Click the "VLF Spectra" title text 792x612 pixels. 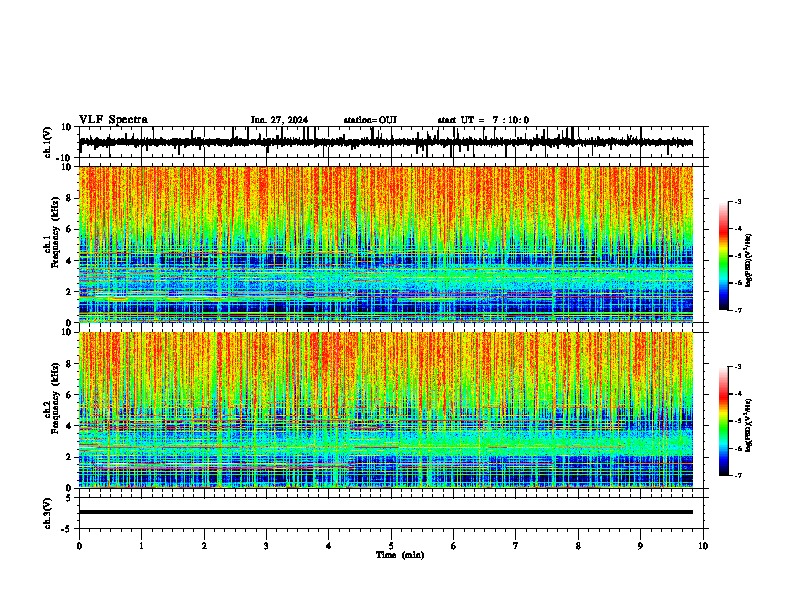point(113,120)
